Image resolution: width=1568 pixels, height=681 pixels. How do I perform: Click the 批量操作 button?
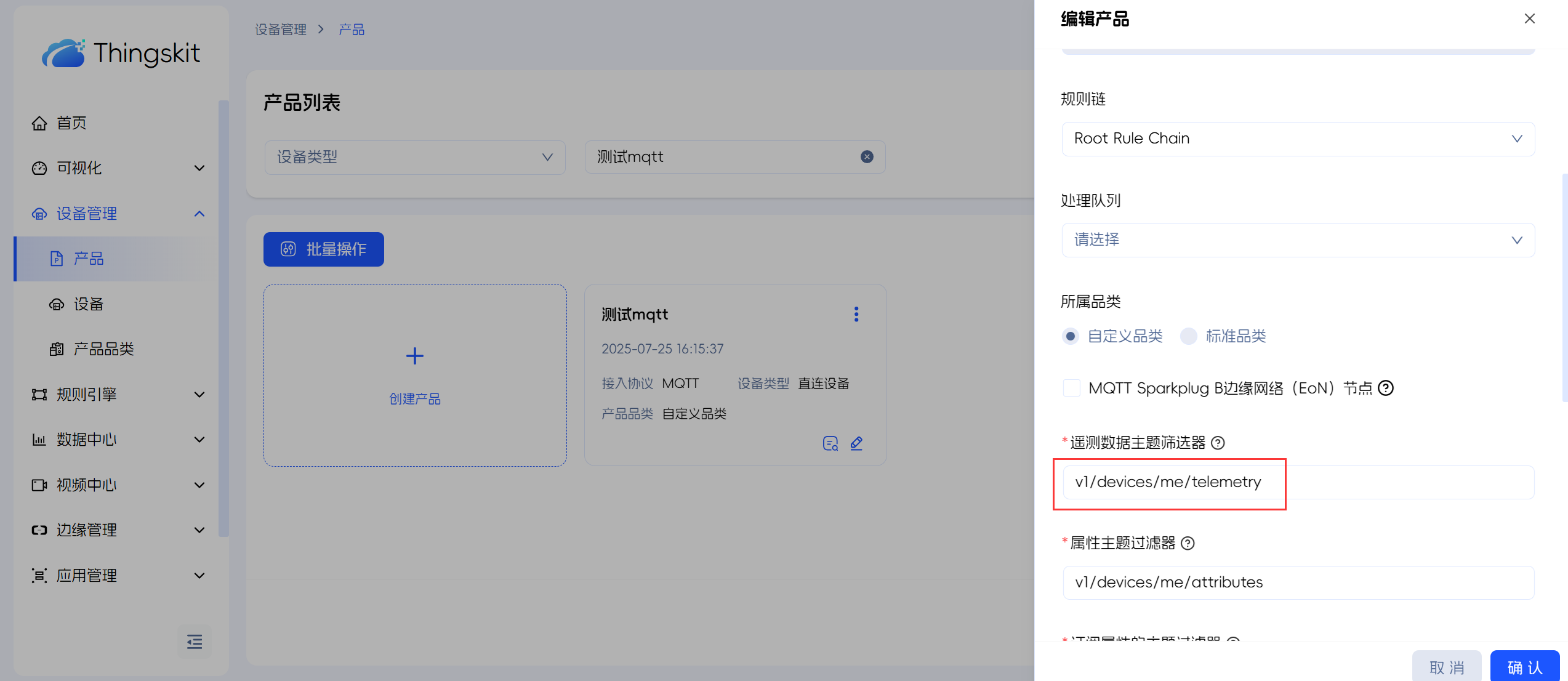[x=324, y=249]
